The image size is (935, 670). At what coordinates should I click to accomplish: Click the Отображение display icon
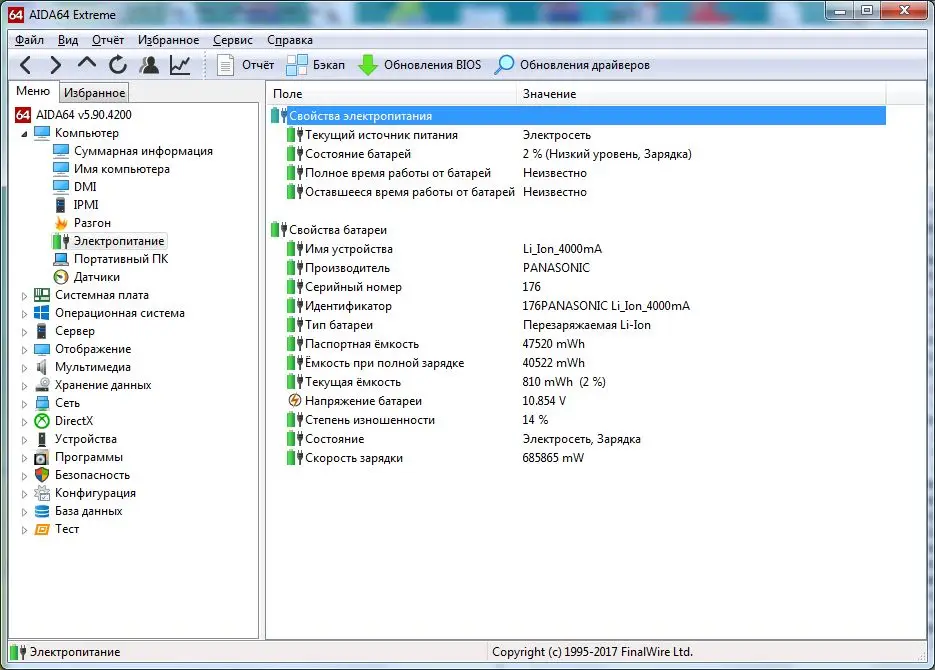tap(42, 349)
